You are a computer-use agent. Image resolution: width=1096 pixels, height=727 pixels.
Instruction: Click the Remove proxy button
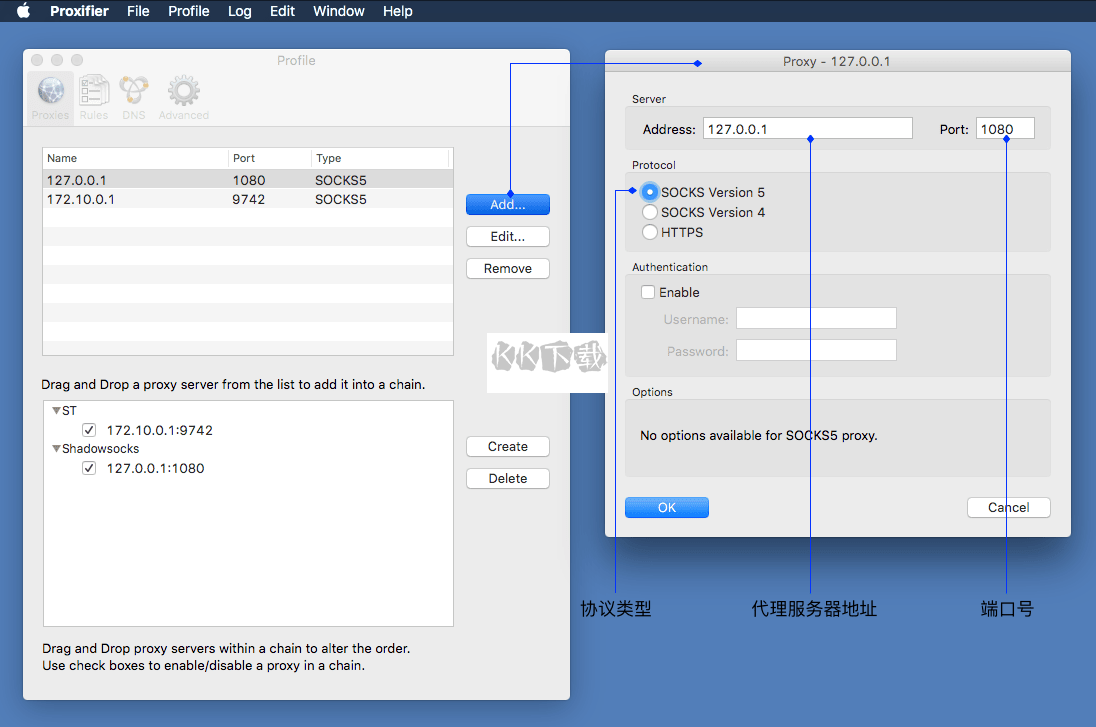[x=507, y=268]
